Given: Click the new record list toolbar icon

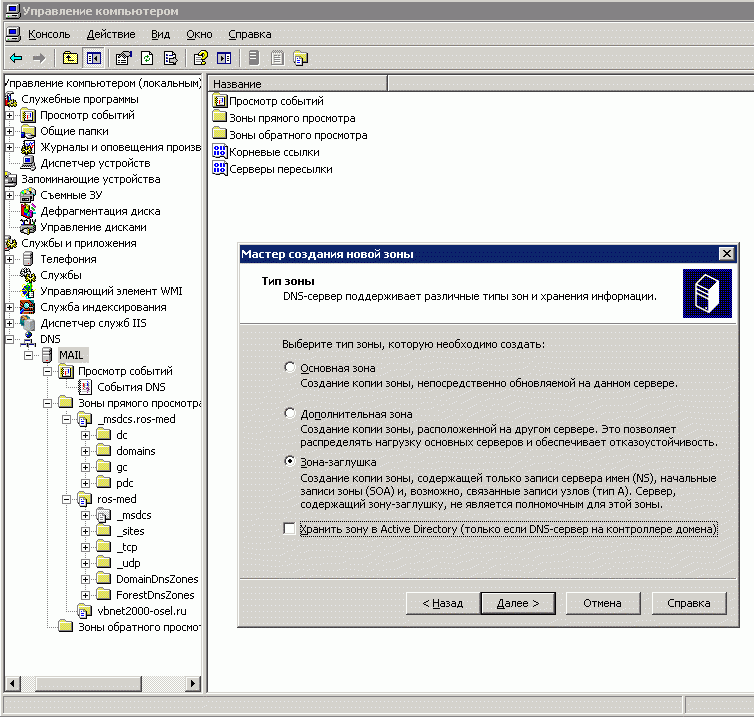Looking at the screenshot, I should (x=277, y=58).
